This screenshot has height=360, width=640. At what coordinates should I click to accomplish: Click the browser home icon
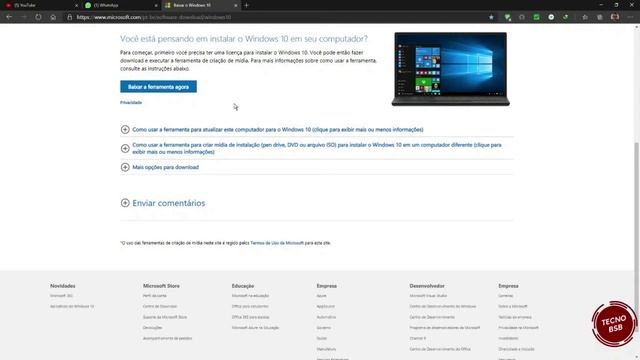pos(53,17)
